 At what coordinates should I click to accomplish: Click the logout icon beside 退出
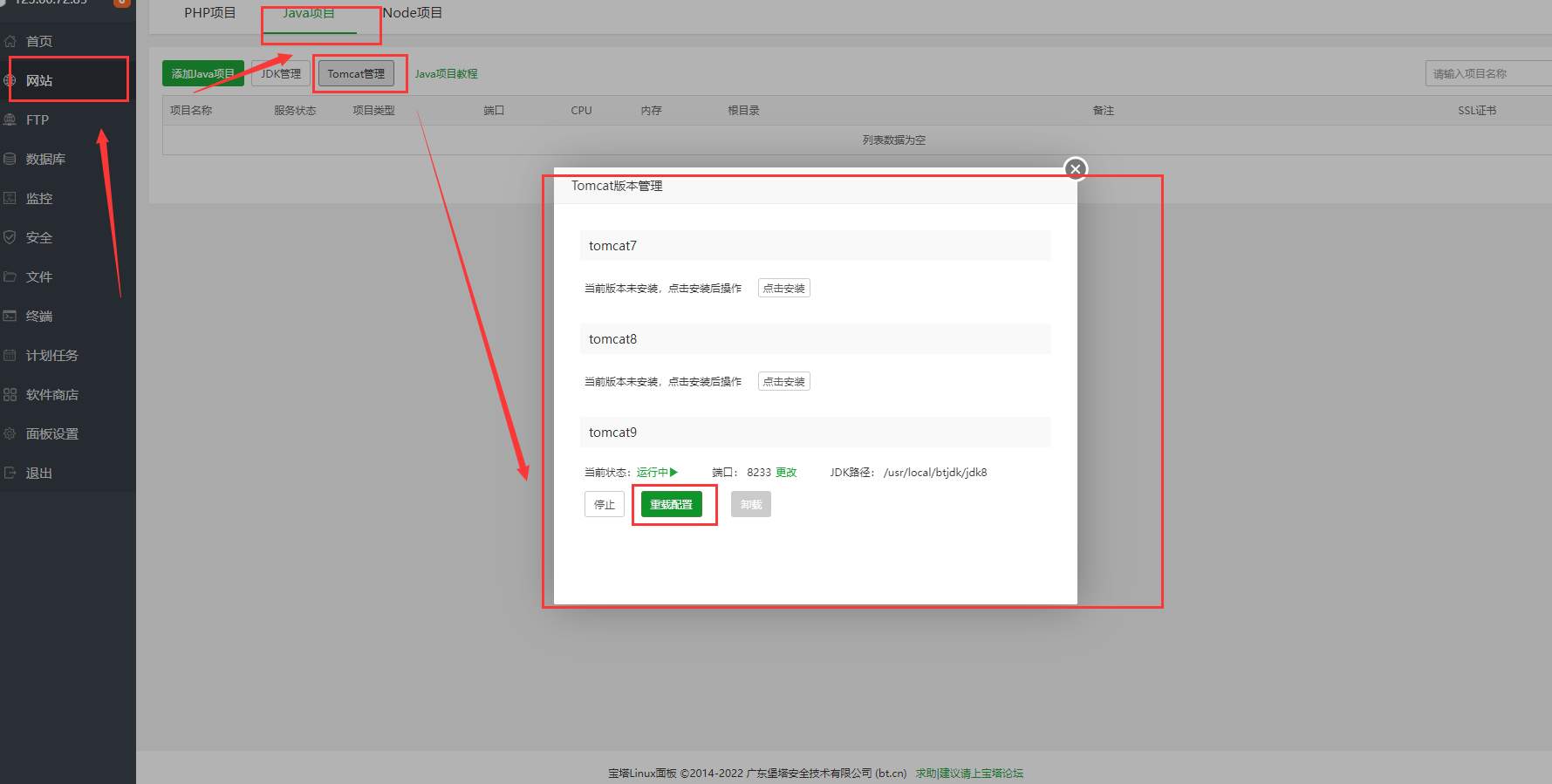[10, 473]
